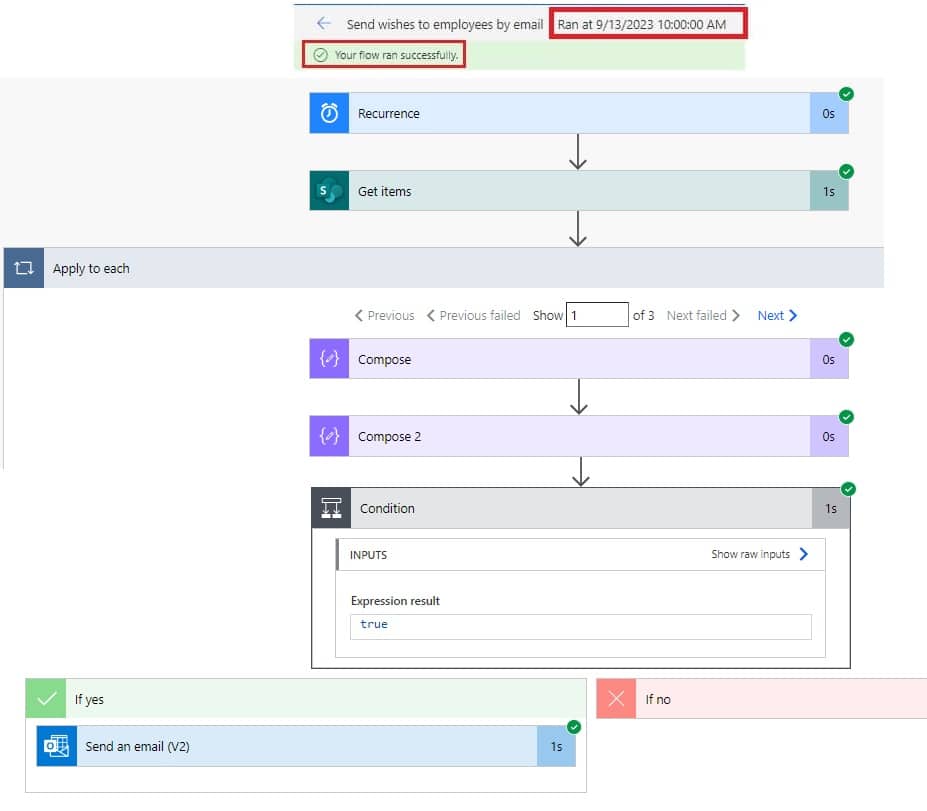Expand the Compose 2 action card
Screen dimensions: 927x811
pos(579,436)
